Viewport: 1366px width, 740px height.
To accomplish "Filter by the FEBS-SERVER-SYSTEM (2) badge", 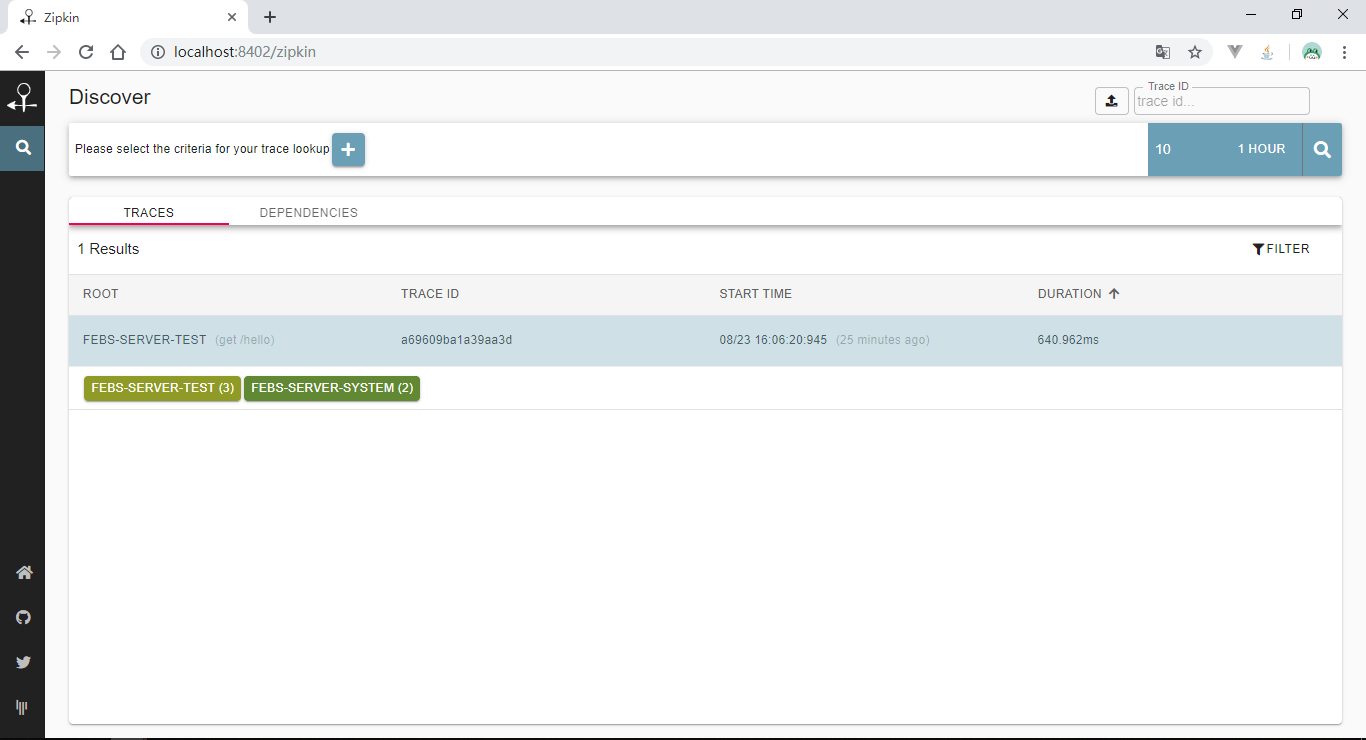I will [332, 388].
